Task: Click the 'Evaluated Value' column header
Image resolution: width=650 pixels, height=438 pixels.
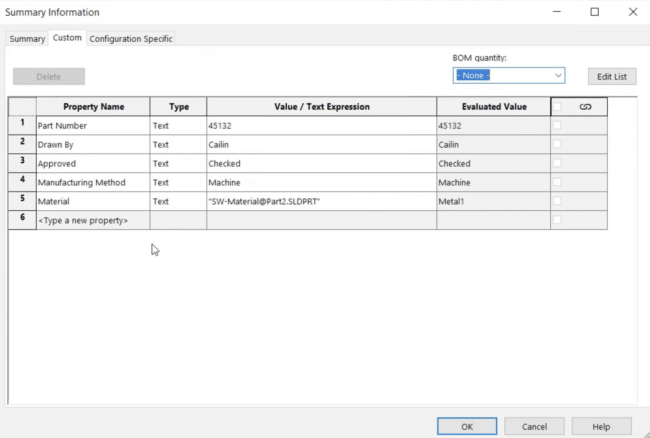Action: click(x=493, y=107)
